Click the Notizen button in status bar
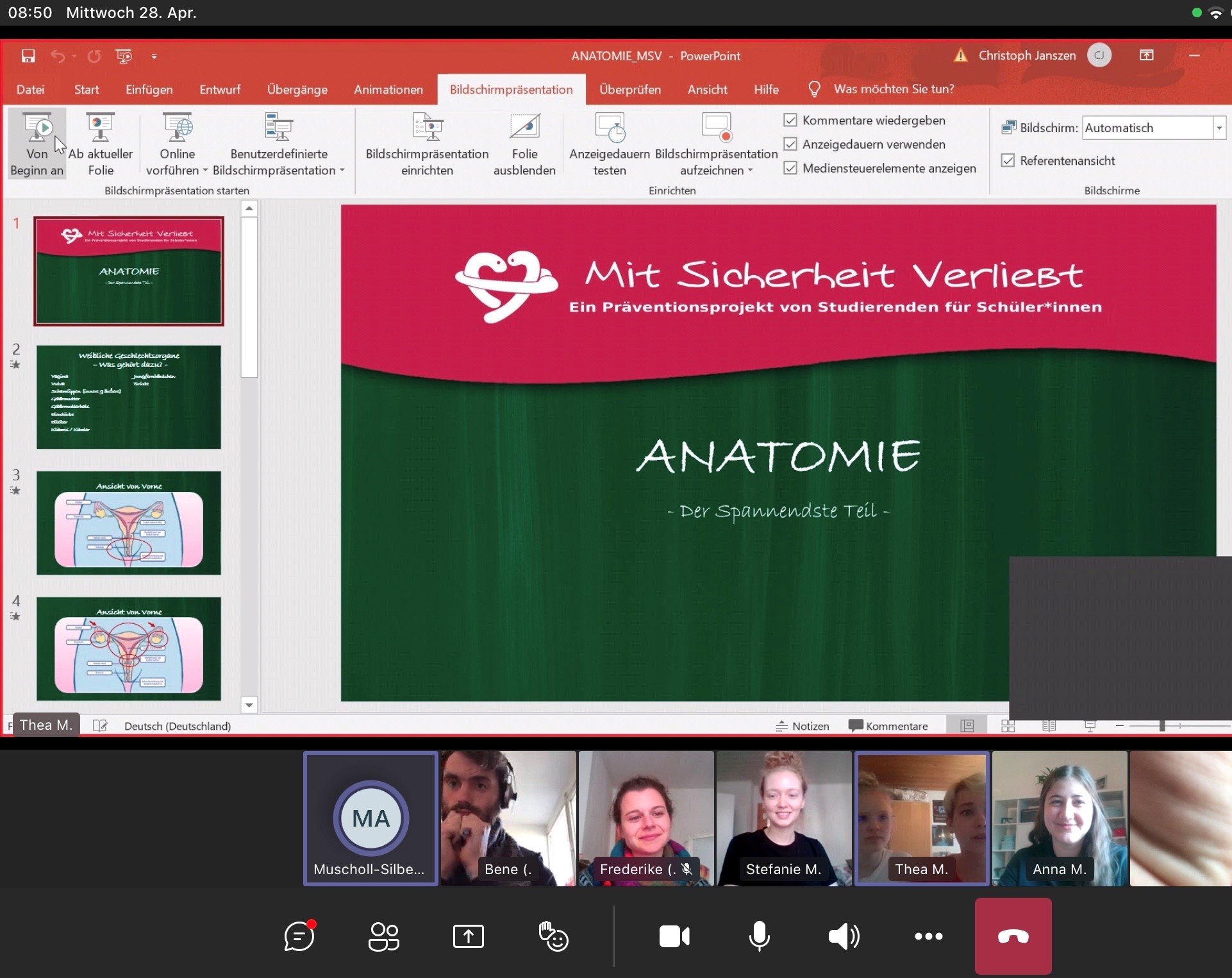1232x978 pixels. pyautogui.click(x=803, y=726)
